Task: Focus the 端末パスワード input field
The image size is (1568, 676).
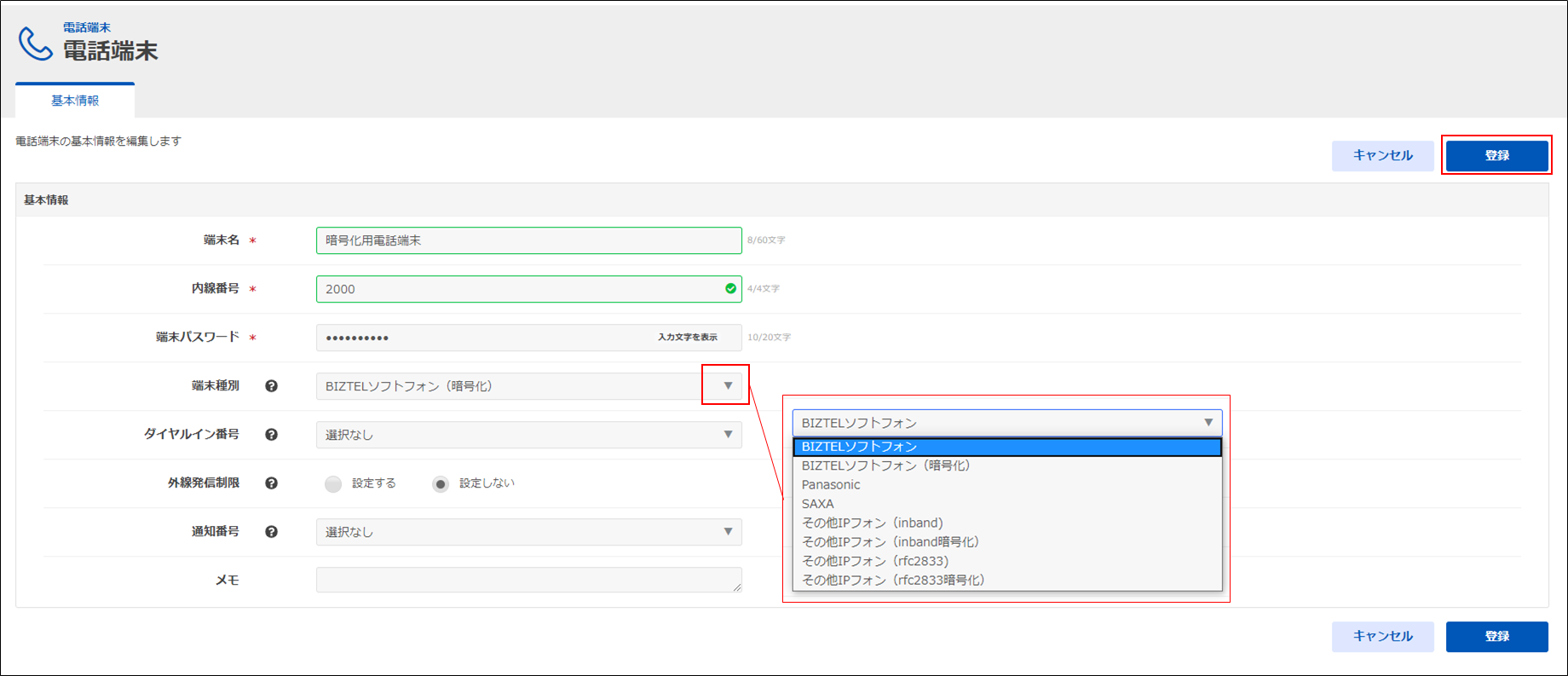Action: click(x=528, y=338)
